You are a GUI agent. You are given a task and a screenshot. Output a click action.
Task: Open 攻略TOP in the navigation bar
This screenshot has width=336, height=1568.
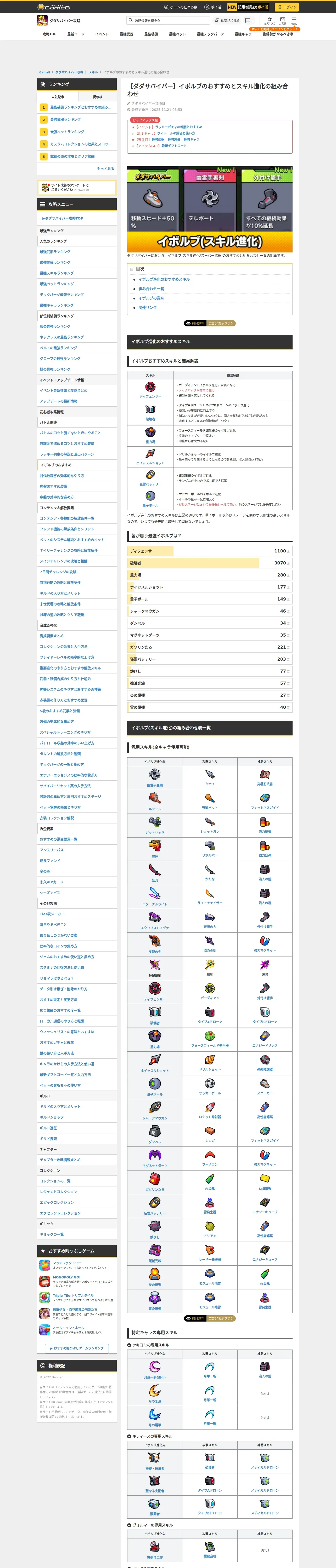49,34
